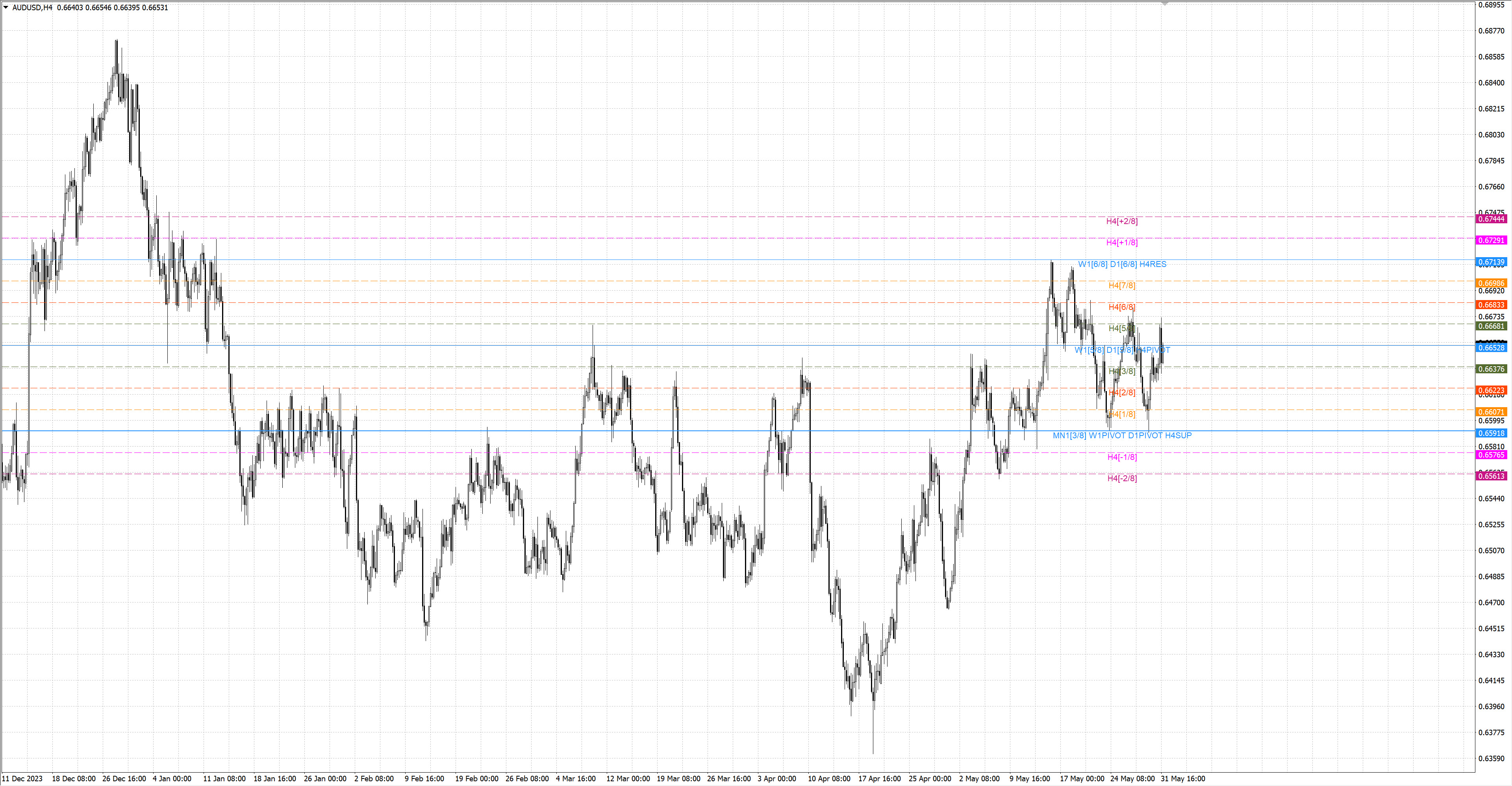
Task: Click the 0.67444 price tag
Action: [1491, 219]
